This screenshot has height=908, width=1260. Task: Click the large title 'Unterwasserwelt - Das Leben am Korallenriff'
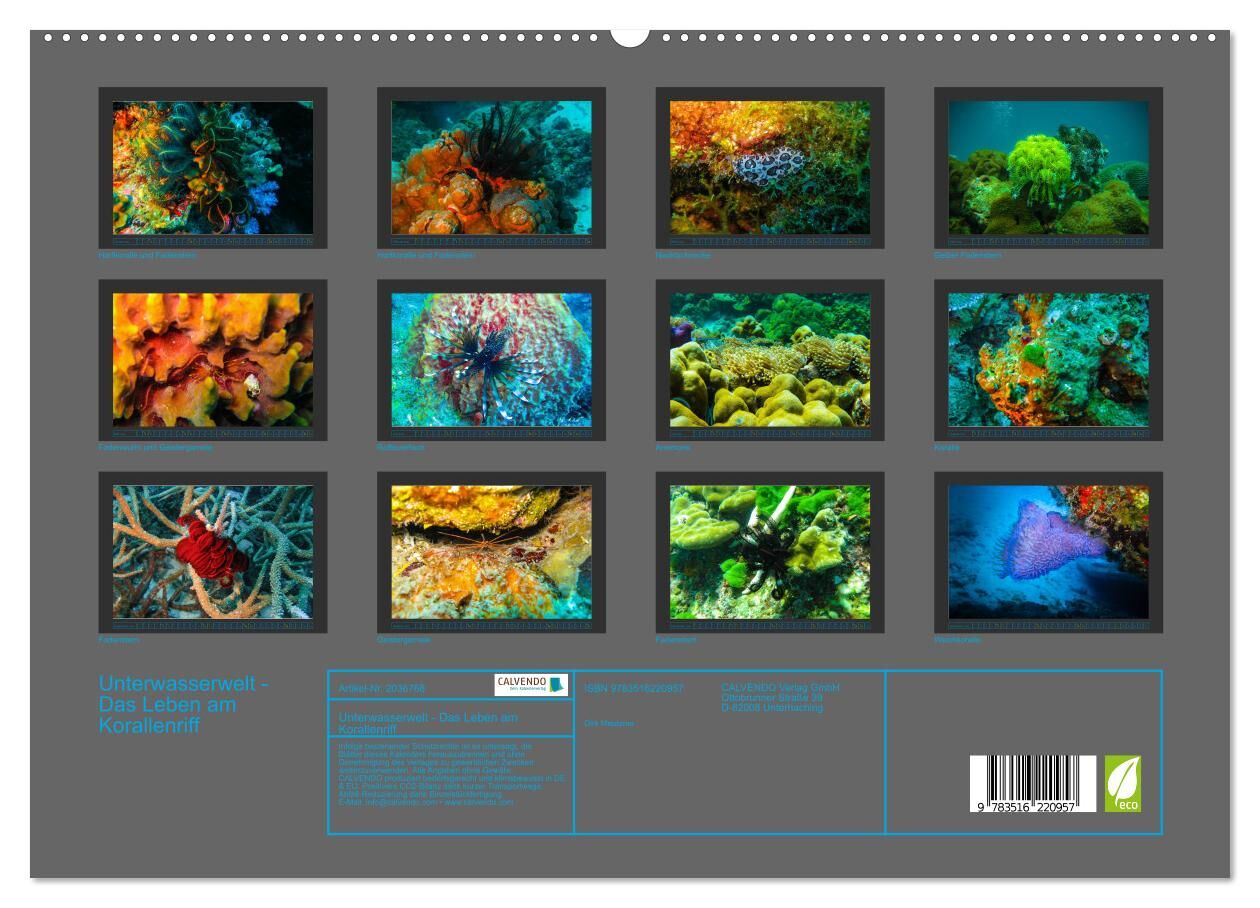pyautogui.click(x=183, y=705)
